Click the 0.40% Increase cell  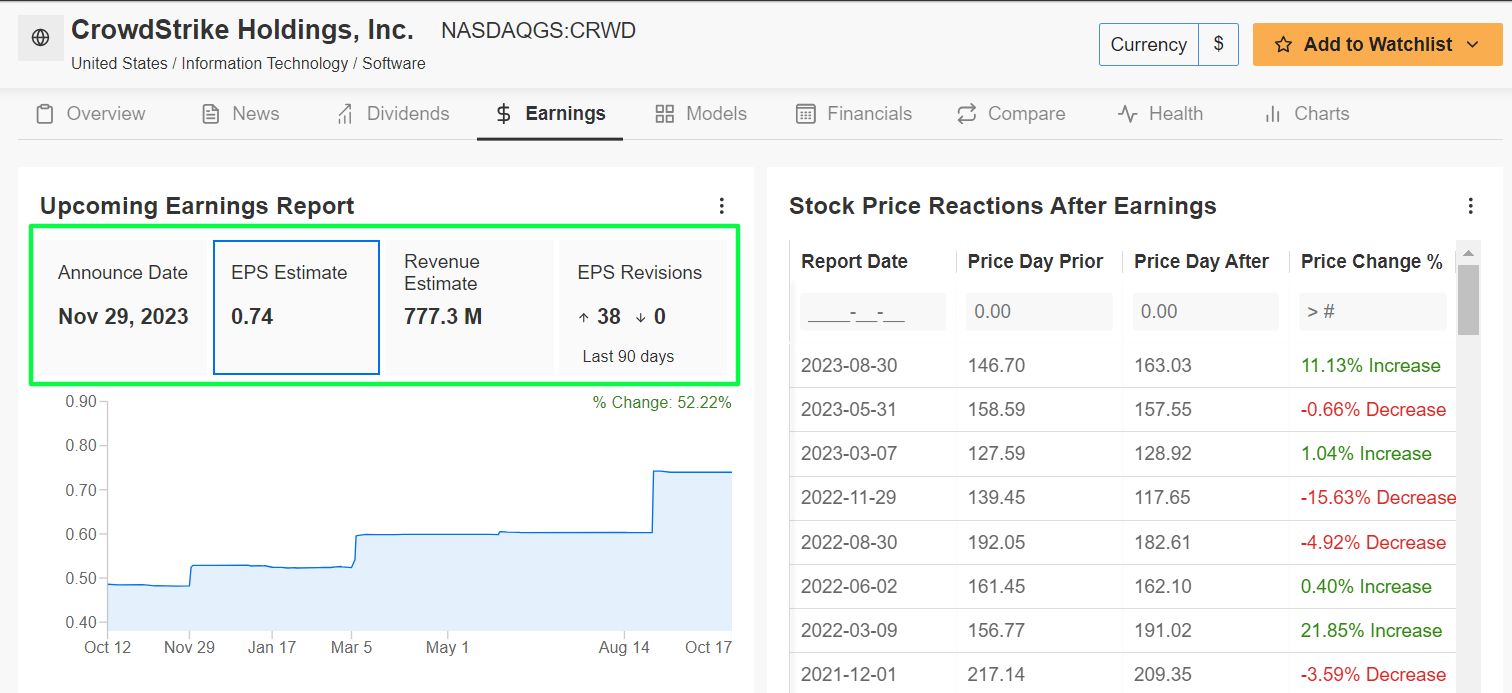[1366, 587]
